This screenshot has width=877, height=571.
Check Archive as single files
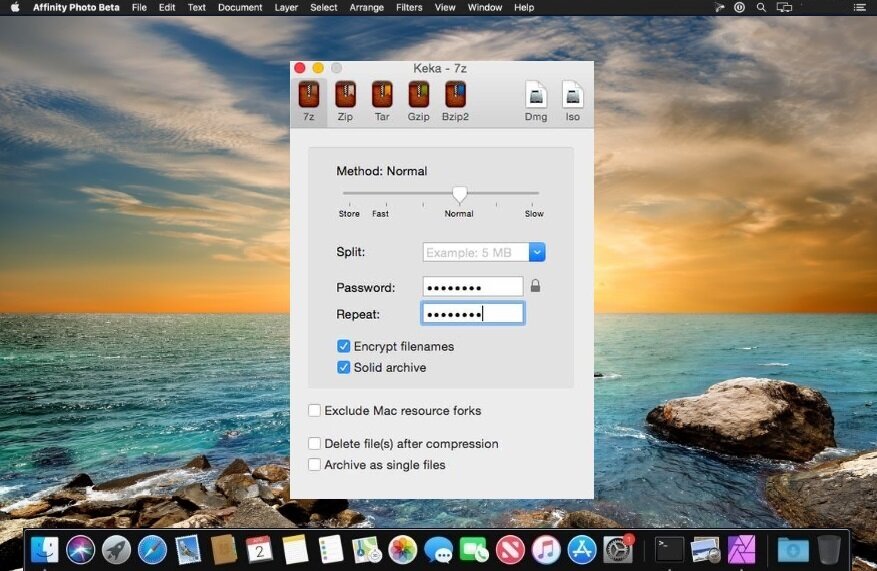coord(314,465)
